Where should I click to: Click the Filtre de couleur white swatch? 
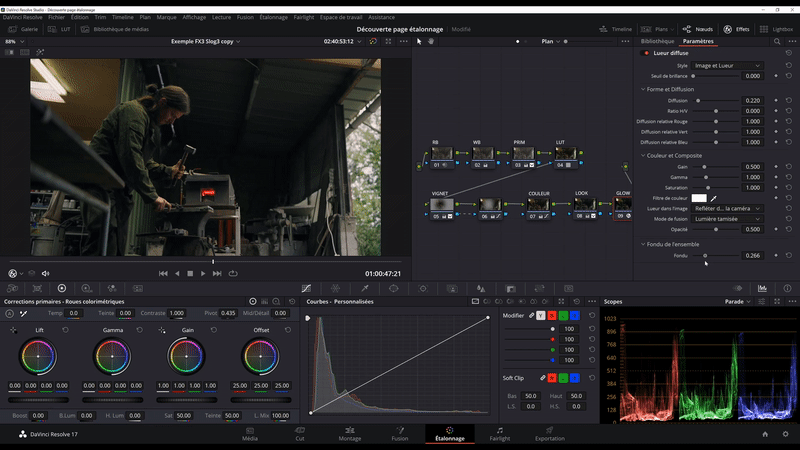[699, 198]
